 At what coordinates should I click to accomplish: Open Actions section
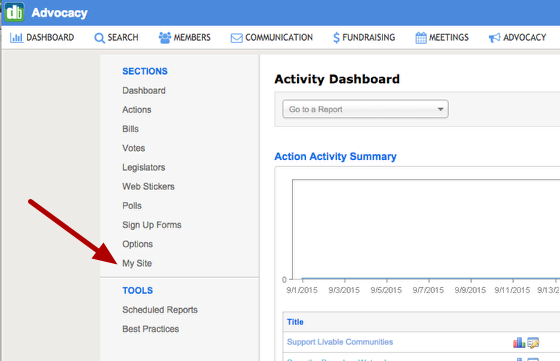[137, 110]
